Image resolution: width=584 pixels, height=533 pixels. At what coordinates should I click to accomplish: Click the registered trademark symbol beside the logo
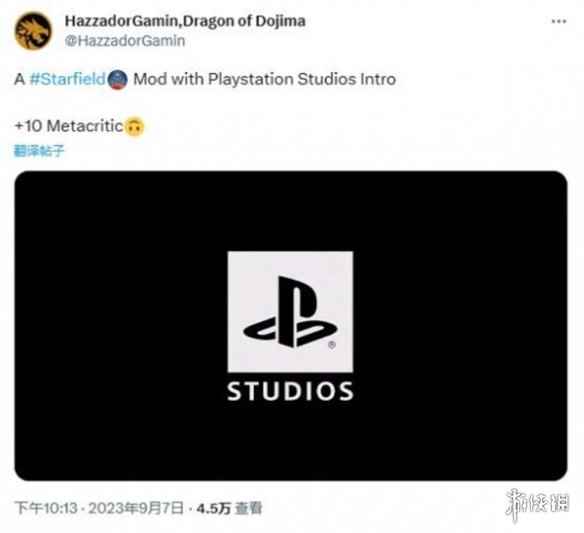click(332, 345)
